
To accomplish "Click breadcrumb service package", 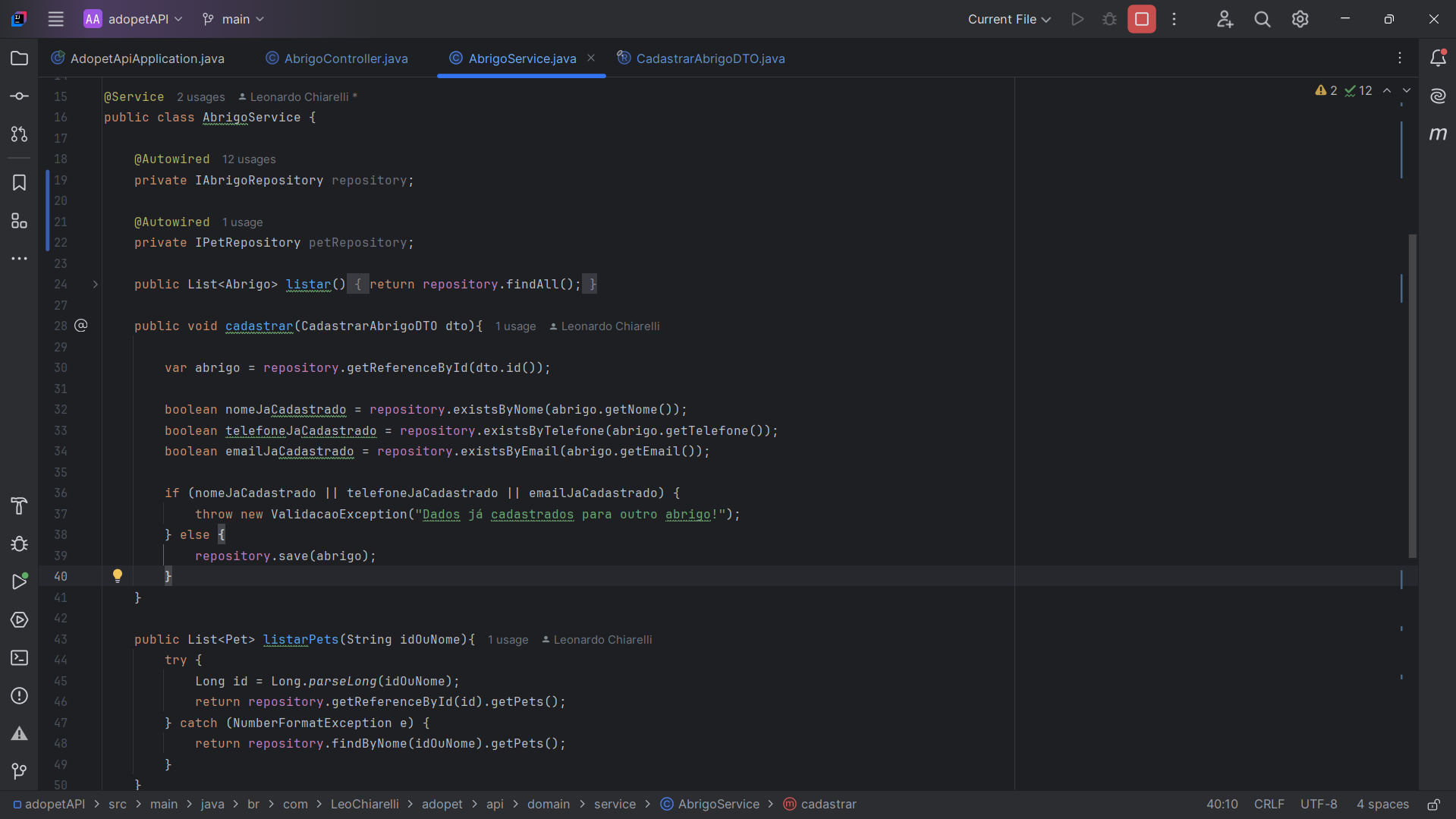I will 615,805.
